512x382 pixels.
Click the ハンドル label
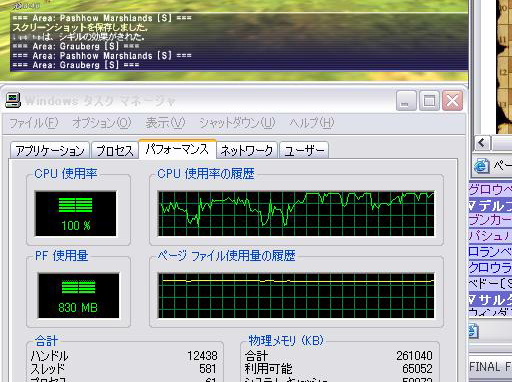pyautogui.click(x=49, y=356)
